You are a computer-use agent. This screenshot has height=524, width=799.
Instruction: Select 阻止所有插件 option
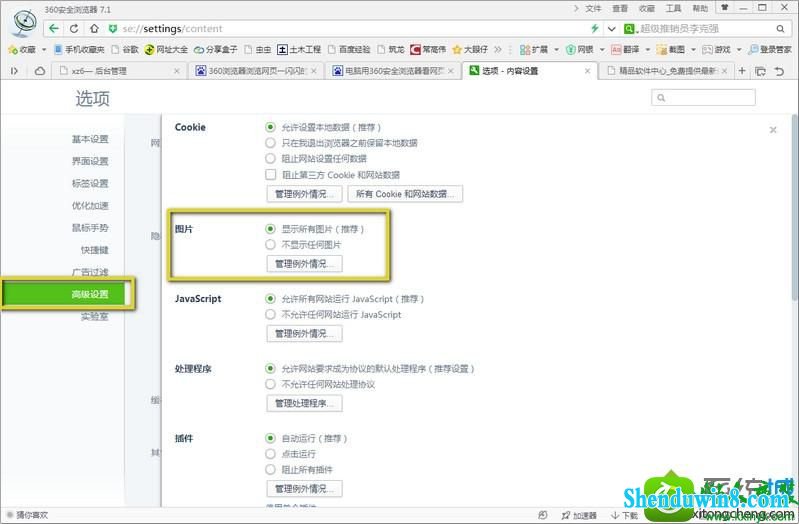[271, 469]
